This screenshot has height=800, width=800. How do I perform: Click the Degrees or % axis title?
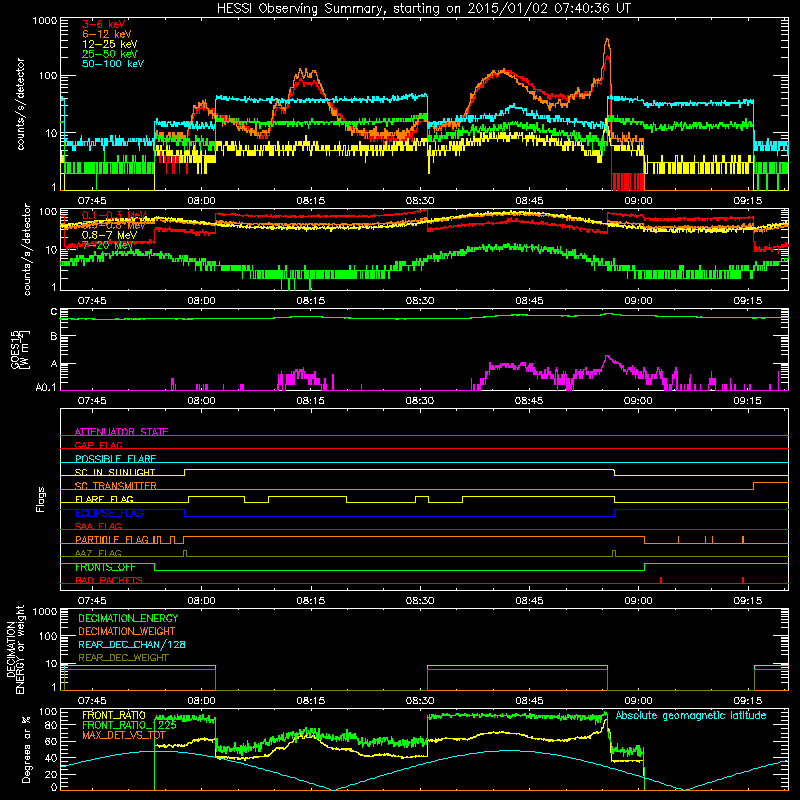click(26, 749)
